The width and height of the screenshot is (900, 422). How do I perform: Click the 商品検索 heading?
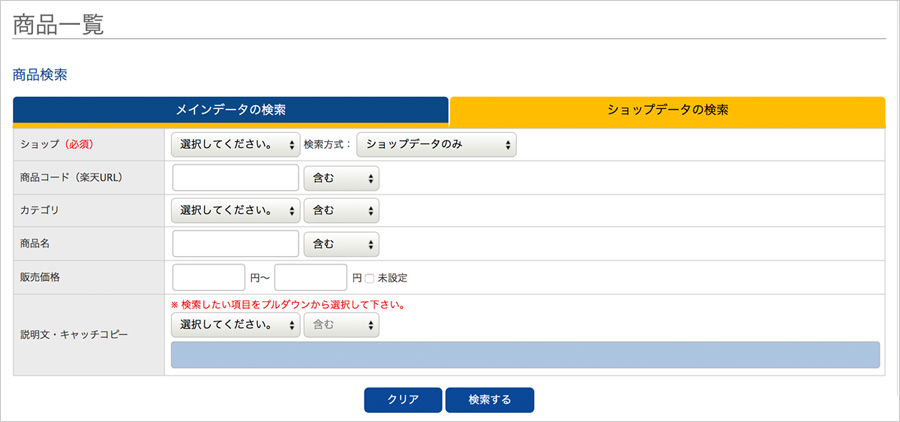click(x=40, y=75)
